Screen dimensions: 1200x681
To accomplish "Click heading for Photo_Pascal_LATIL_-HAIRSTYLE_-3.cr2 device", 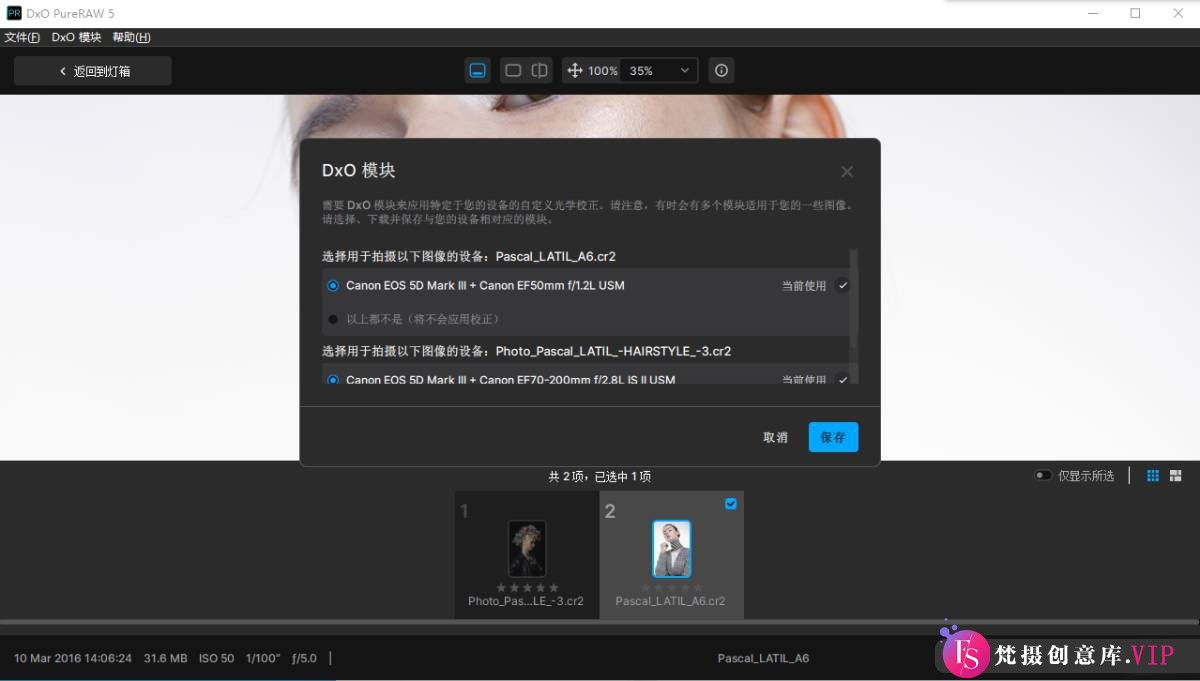I will click(526, 351).
